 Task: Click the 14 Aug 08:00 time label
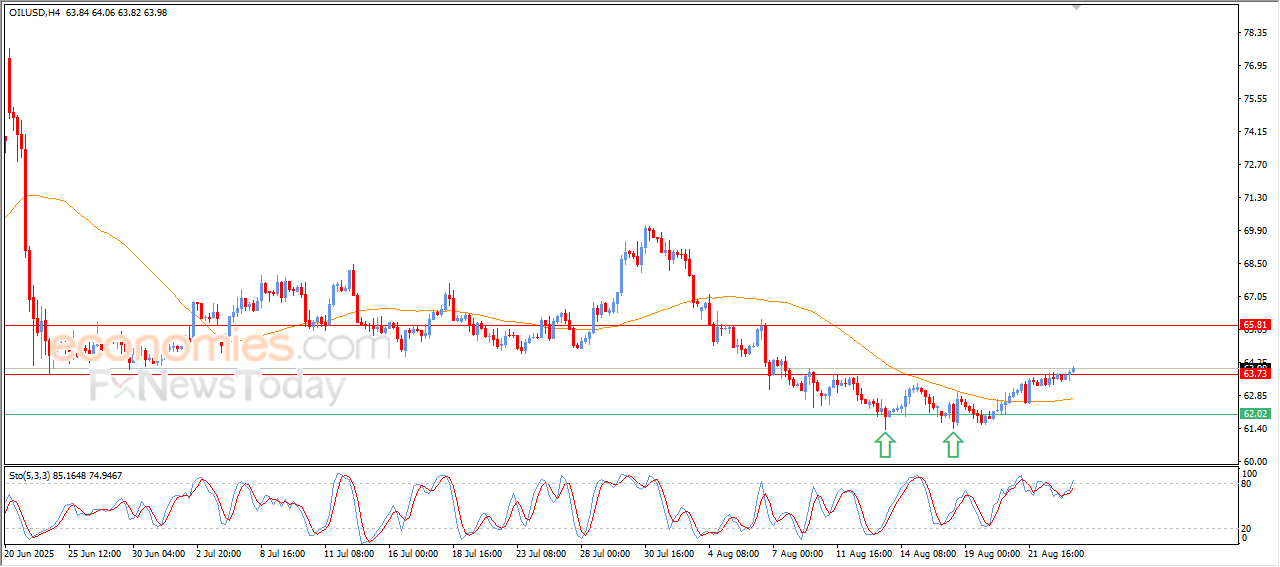click(926, 553)
